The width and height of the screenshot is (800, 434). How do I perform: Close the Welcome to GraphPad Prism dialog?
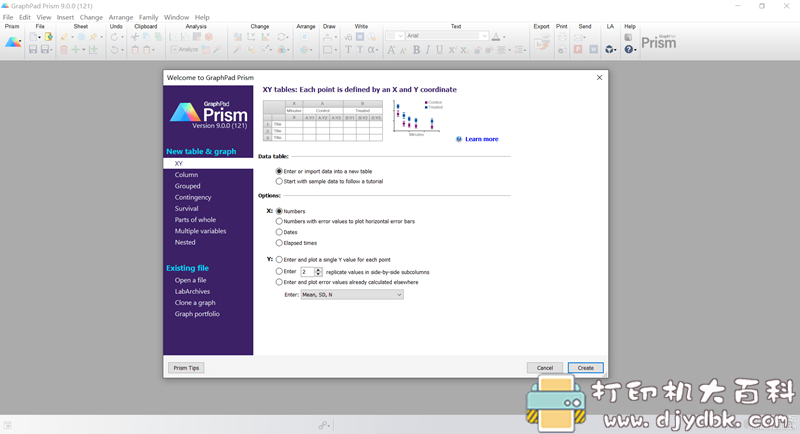click(x=599, y=78)
